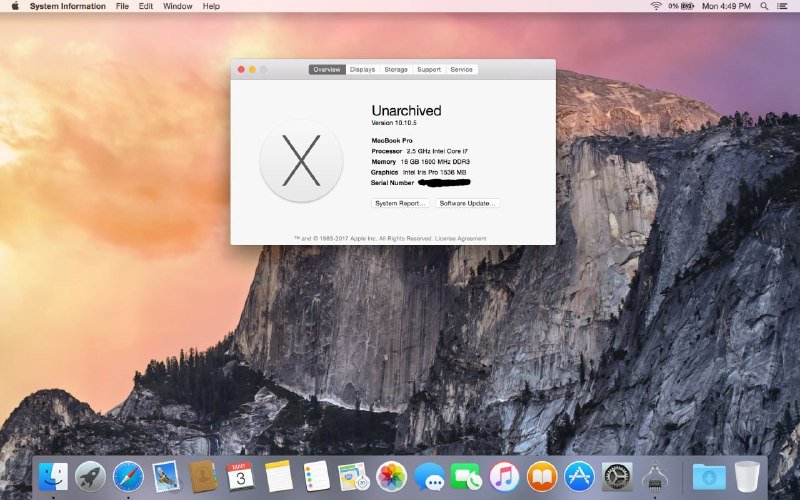Viewport: 800px width, 500px height.
Task: Open Calendar icon in Dock
Action: 240,477
